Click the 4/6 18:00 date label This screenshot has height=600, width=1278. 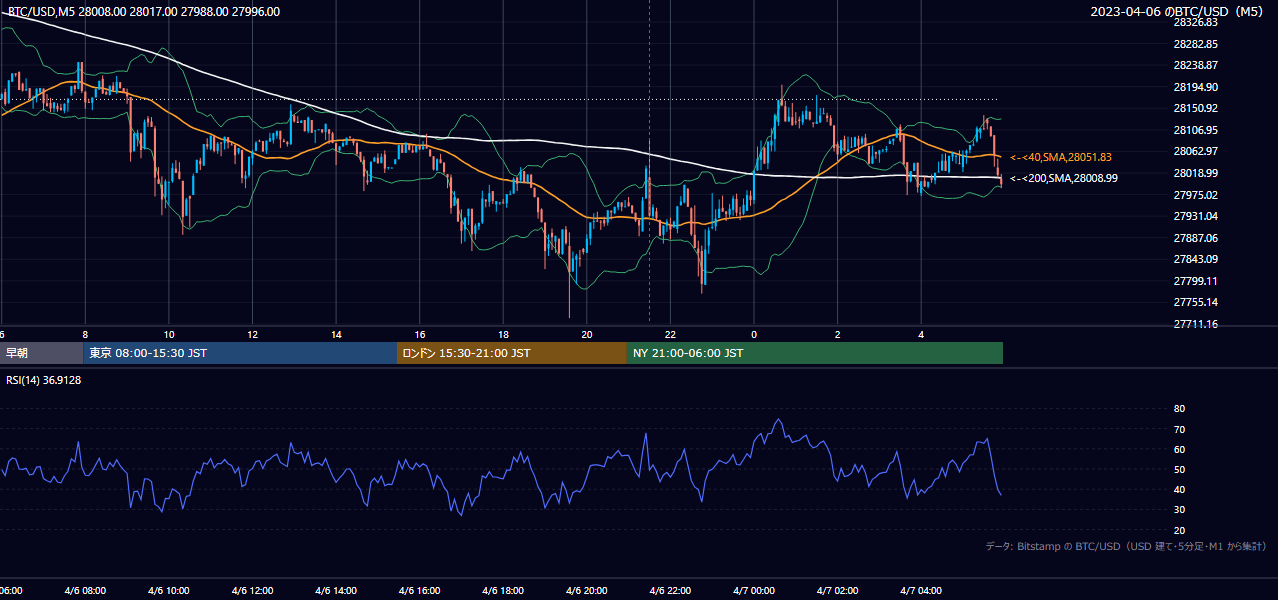pos(503,591)
